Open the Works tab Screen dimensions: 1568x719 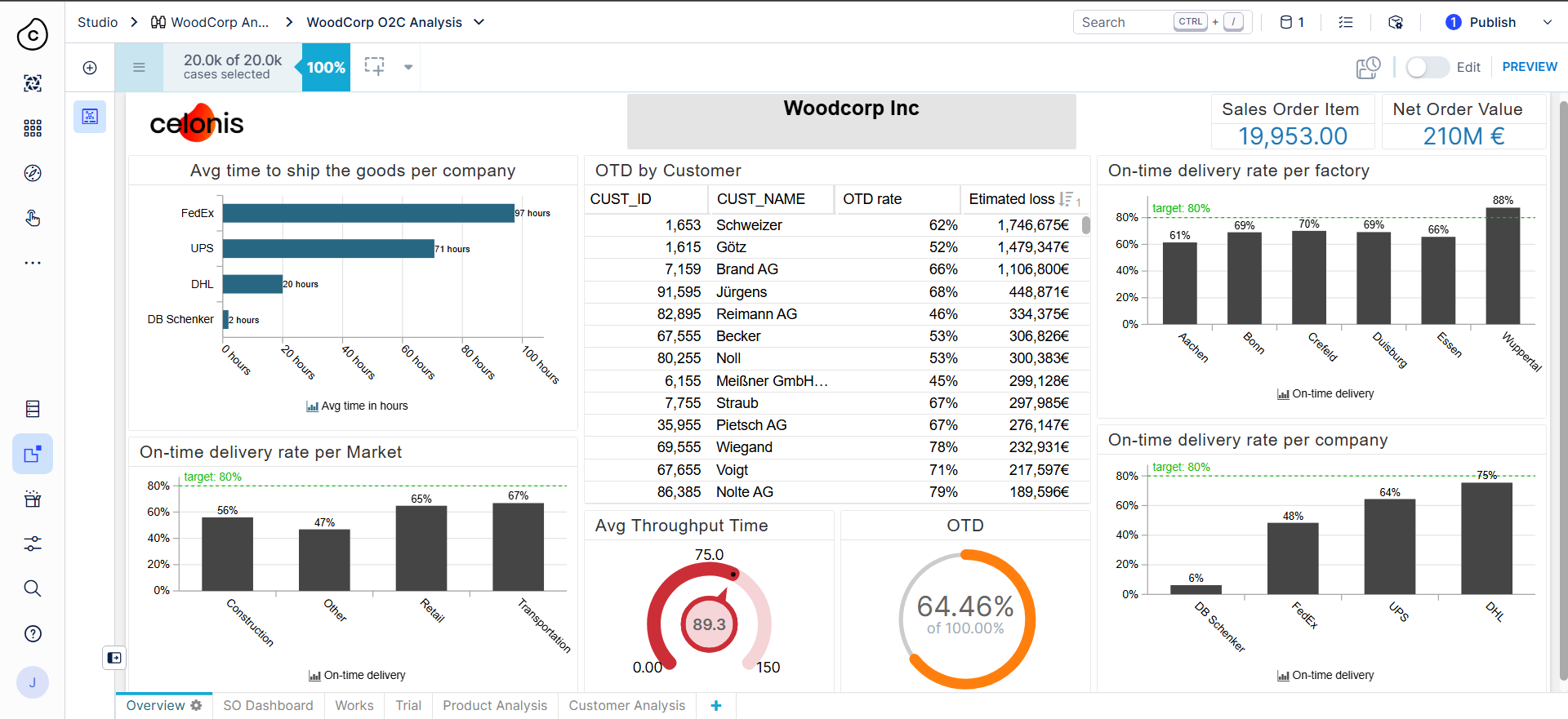(354, 706)
